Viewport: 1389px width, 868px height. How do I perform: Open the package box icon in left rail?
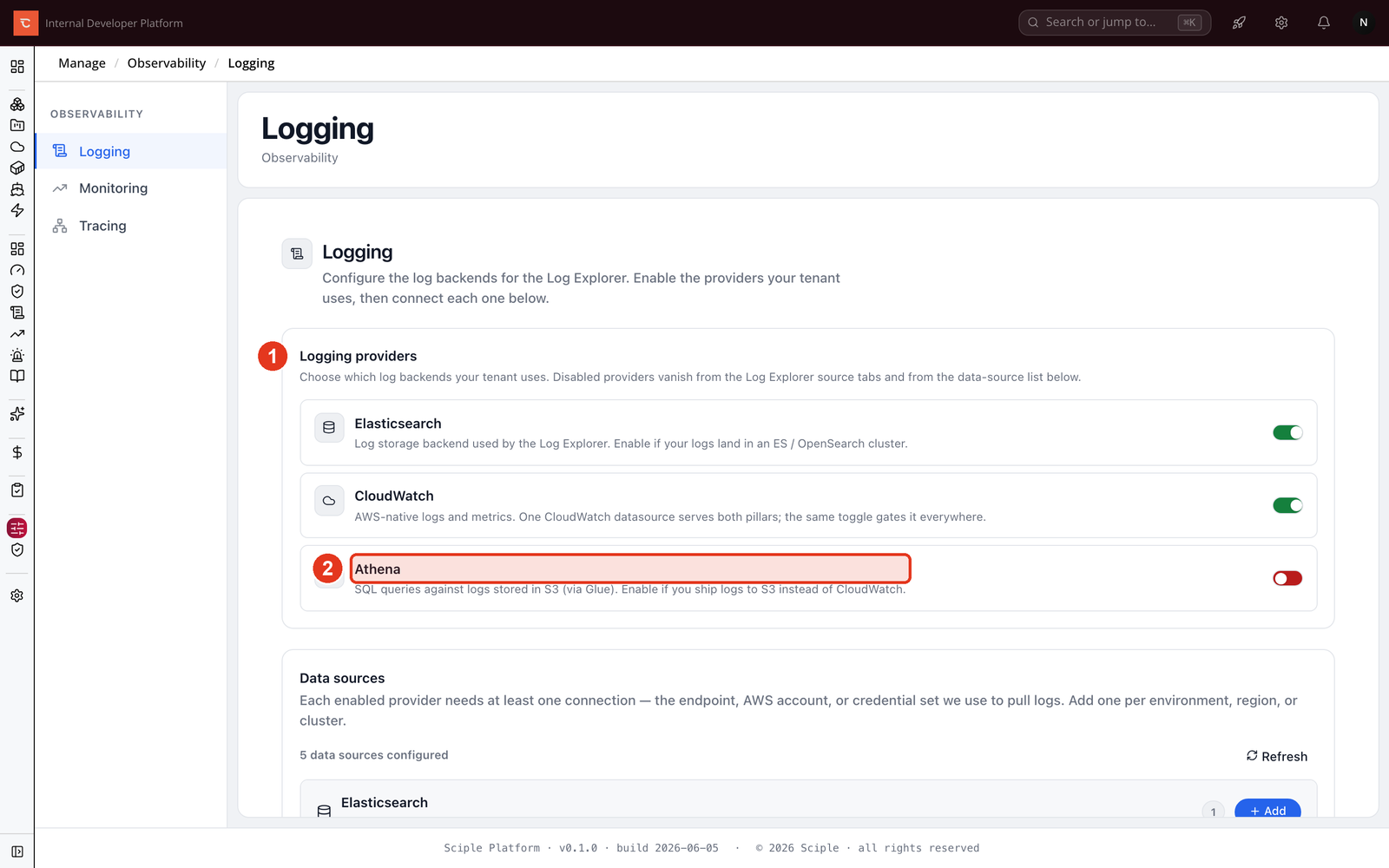click(x=17, y=168)
